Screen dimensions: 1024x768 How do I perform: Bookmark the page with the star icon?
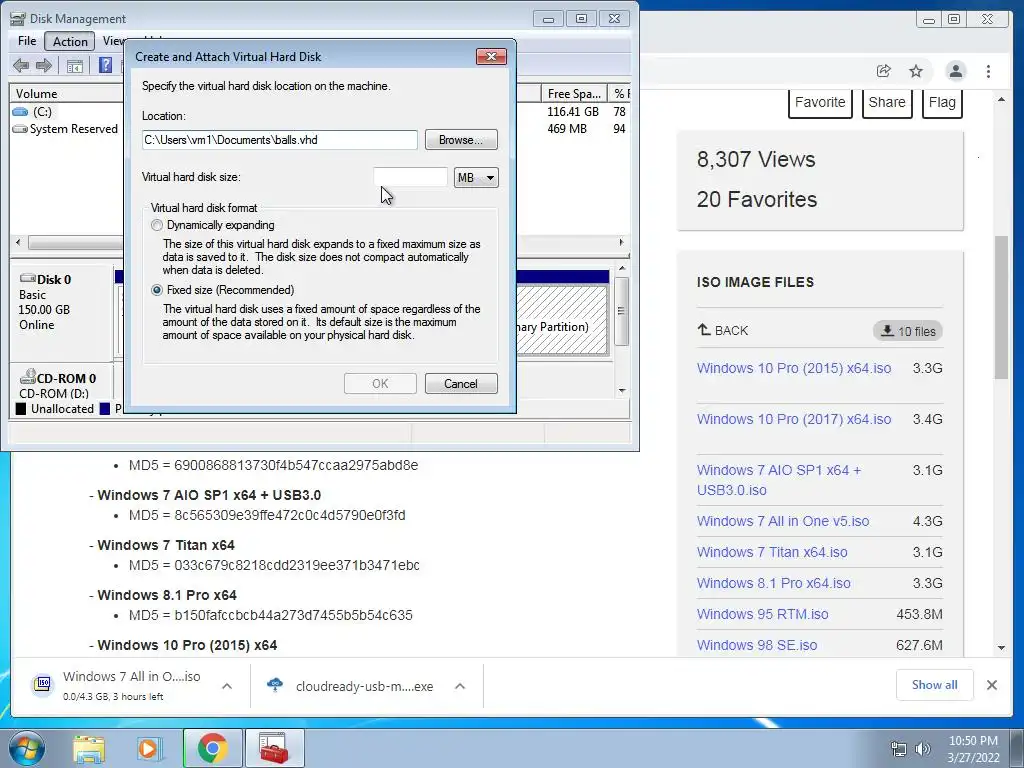(916, 71)
